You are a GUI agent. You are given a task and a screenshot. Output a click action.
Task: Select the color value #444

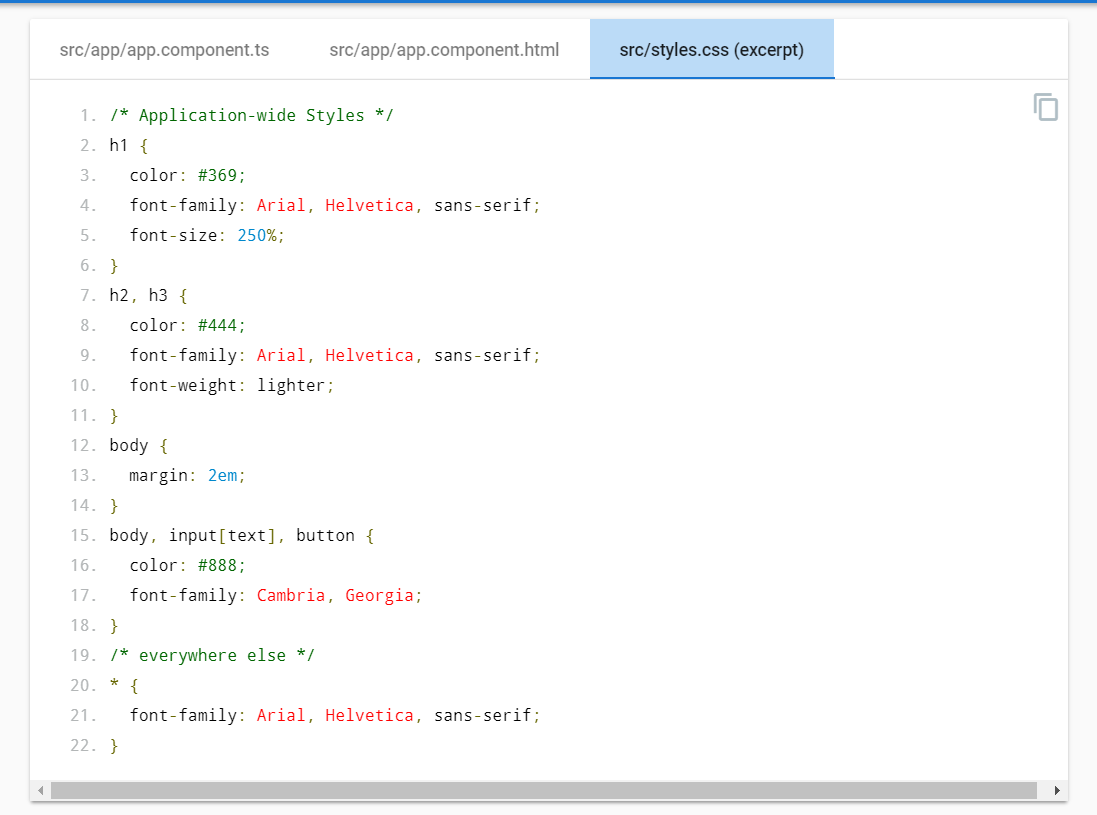222,324
